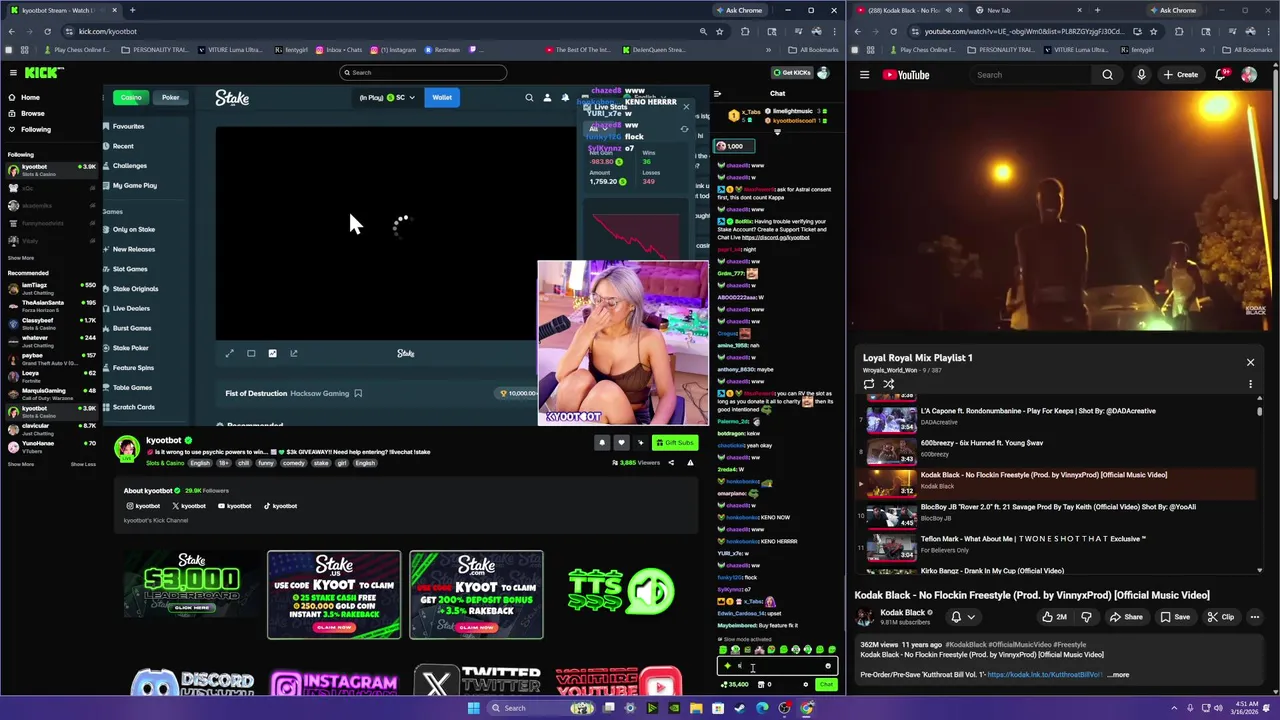Image resolution: width=1280 pixels, height=720 pixels.
Task: Click green Chat send button
Action: (x=826, y=684)
